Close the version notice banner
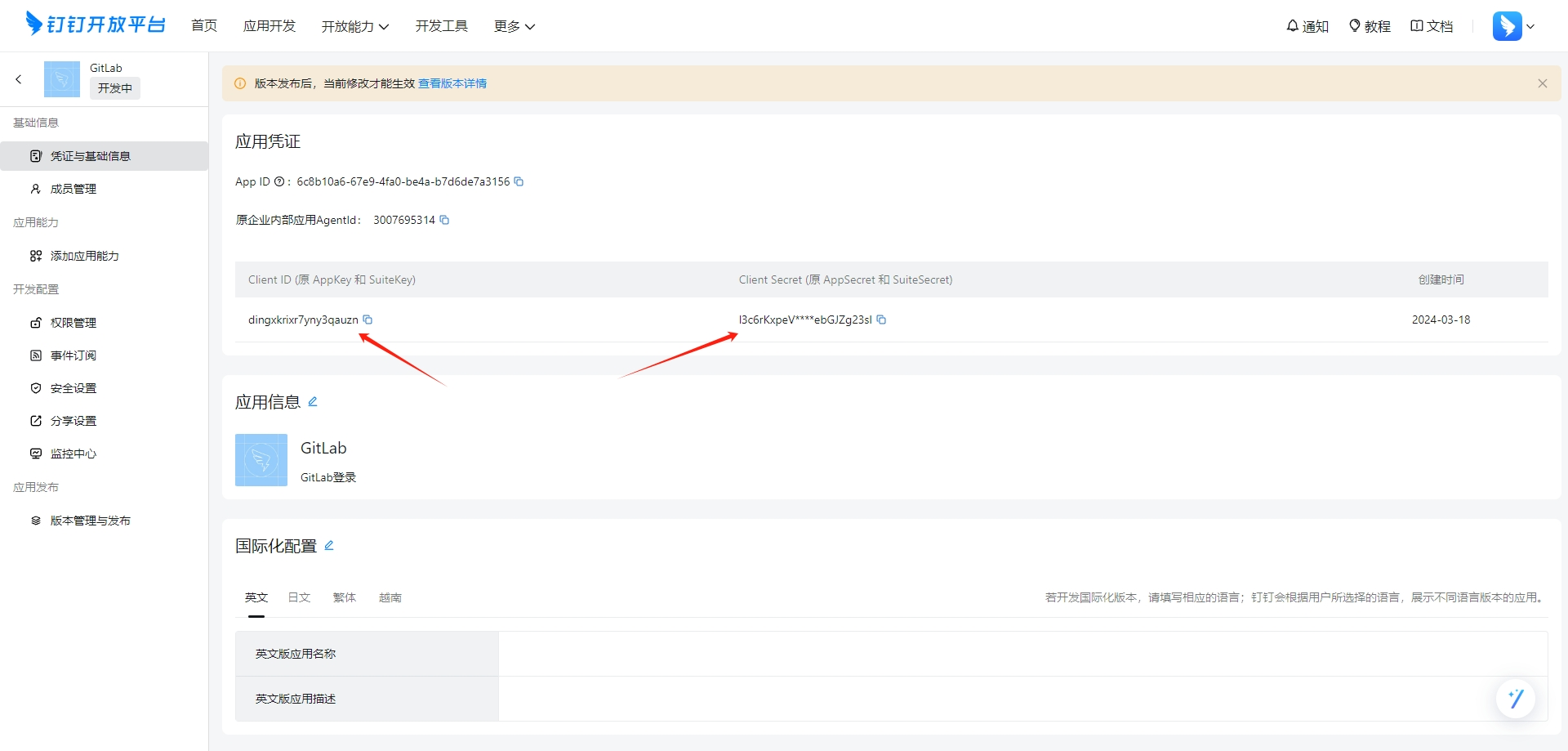Image resolution: width=1568 pixels, height=751 pixels. pos(1543,83)
